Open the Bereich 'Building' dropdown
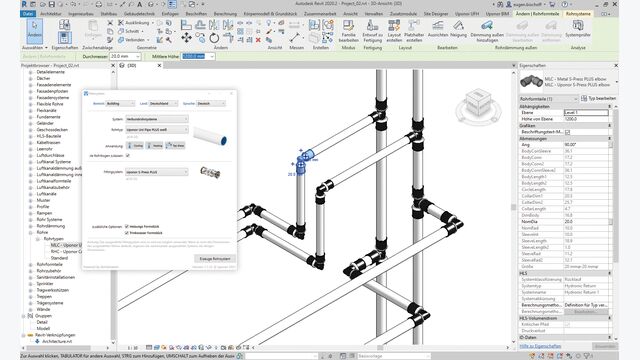This screenshot has width=640, height=360. click(x=120, y=104)
